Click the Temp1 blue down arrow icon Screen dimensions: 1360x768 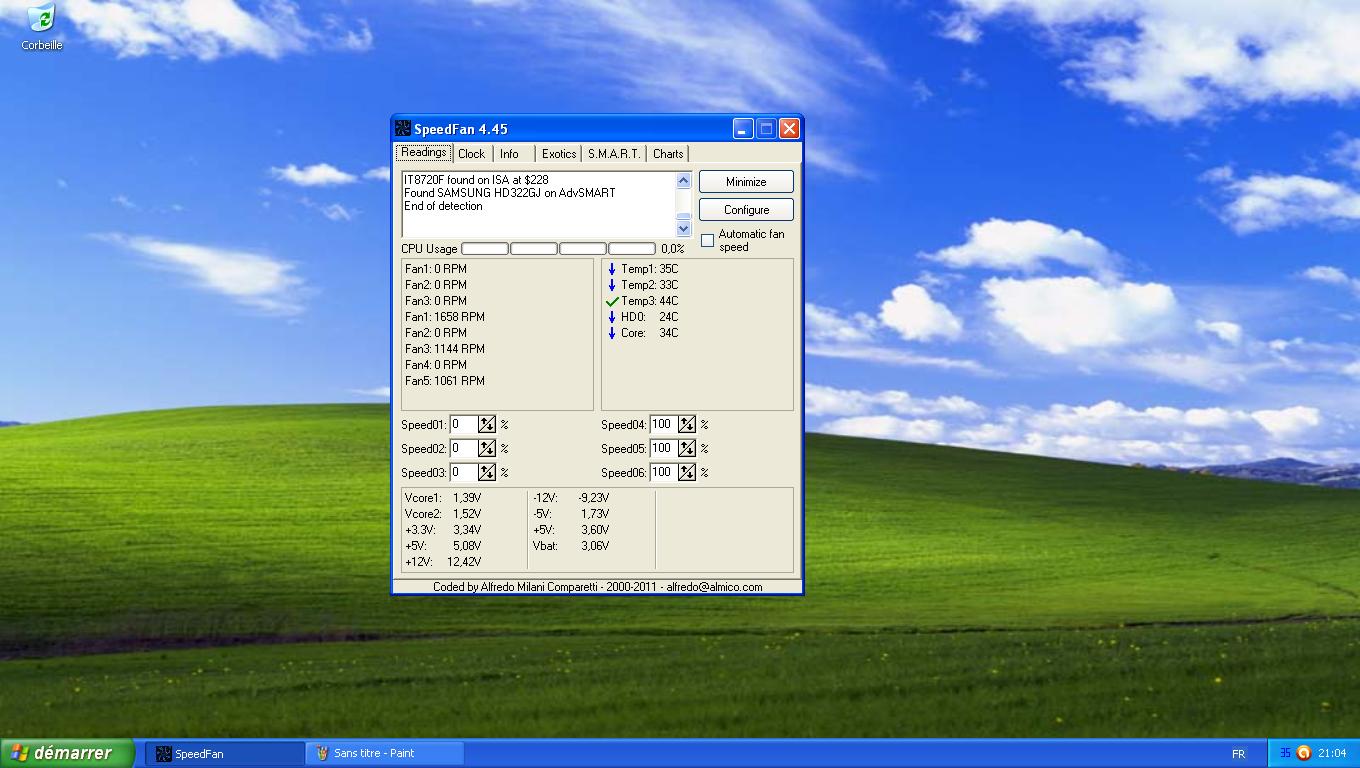click(x=612, y=269)
